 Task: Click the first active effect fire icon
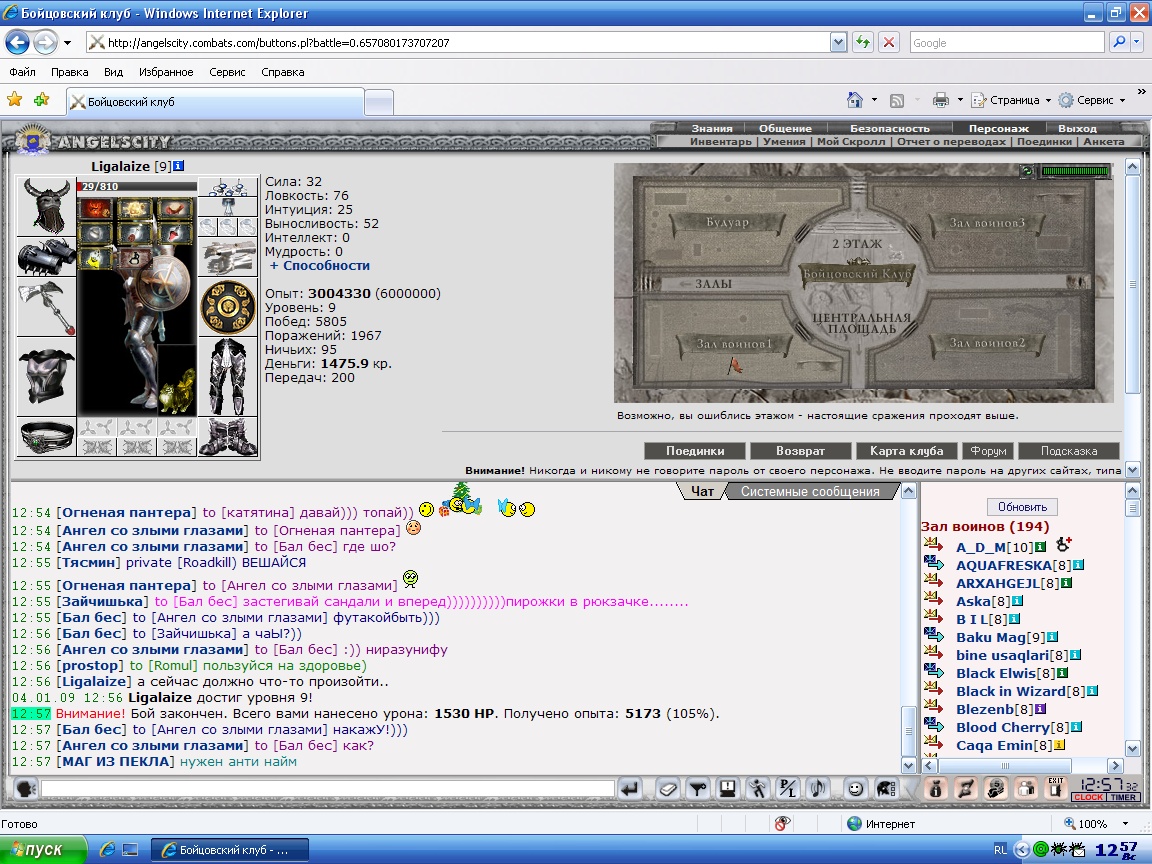(x=96, y=209)
